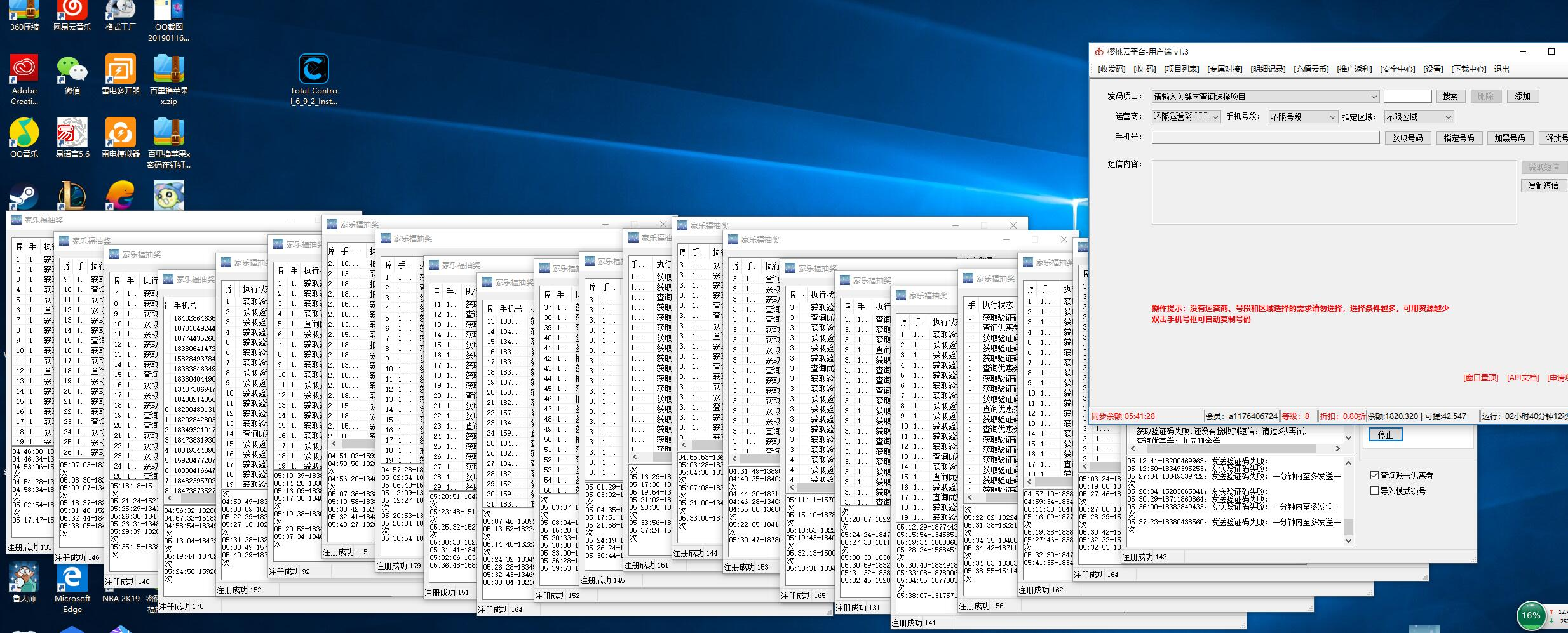Click the horizontal scrollbar in the 注册成功 143 window
This screenshot has width=1568, height=633.
point(1235,448)
